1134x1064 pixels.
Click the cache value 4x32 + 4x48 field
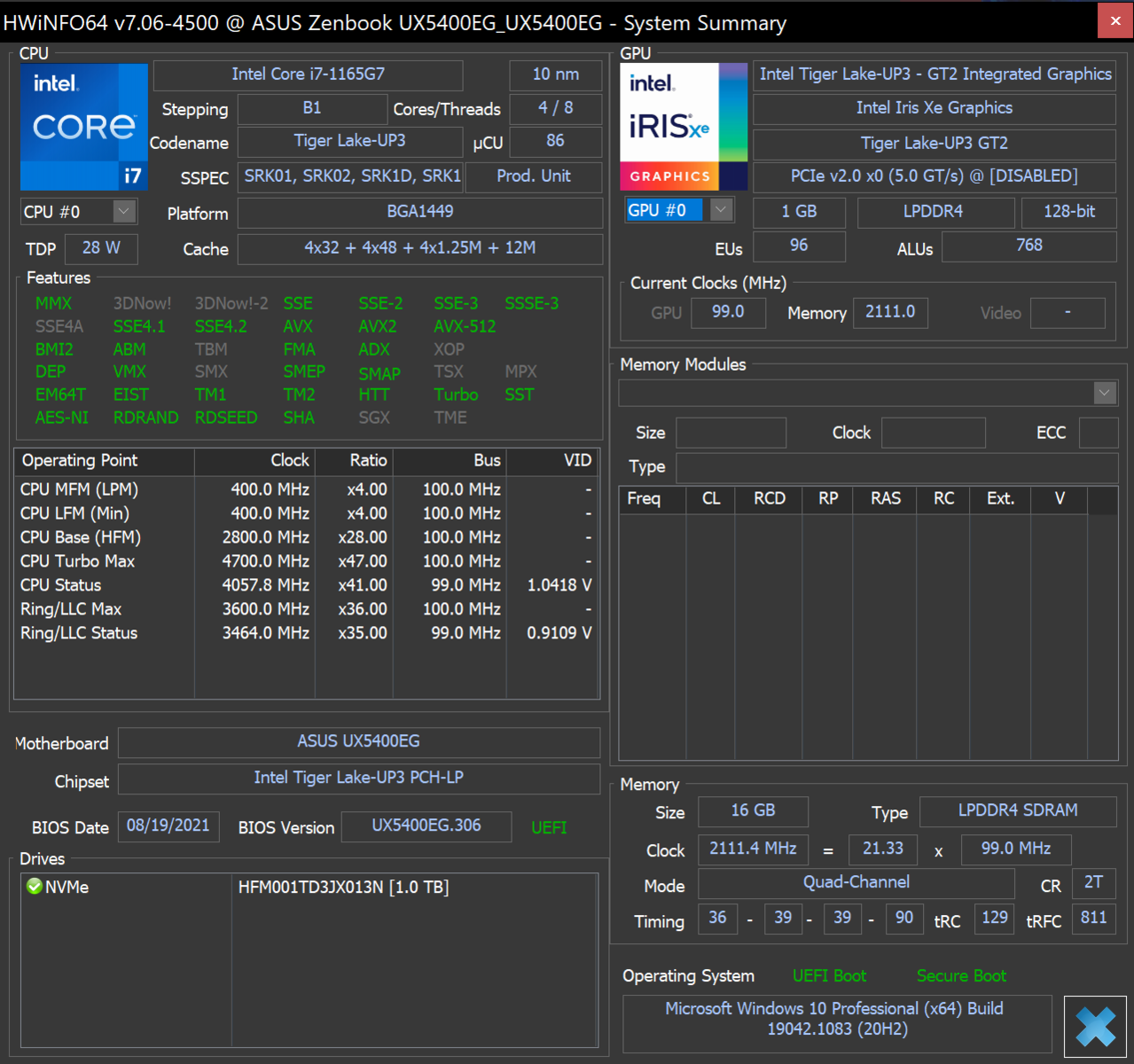[x=420, y=248]
